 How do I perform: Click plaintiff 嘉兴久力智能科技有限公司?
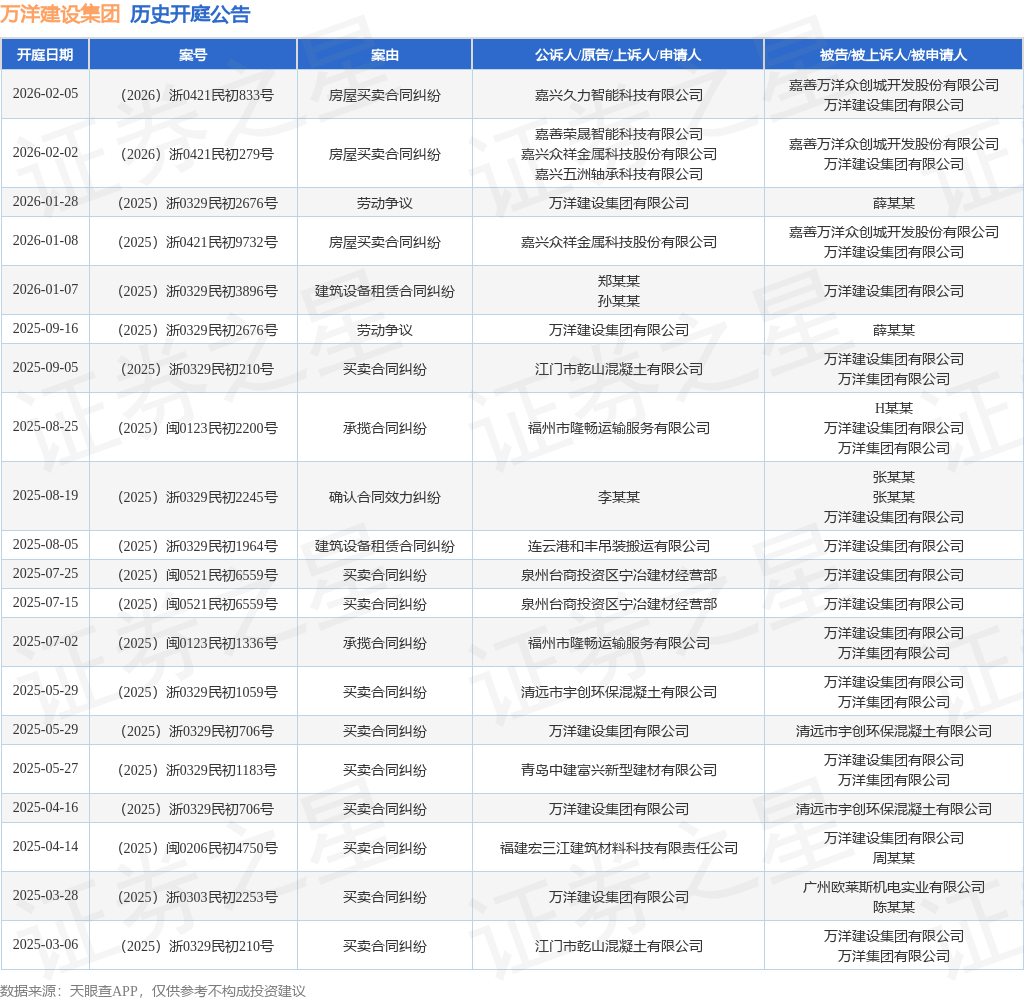pyautogui.click(x=618, y=95)
